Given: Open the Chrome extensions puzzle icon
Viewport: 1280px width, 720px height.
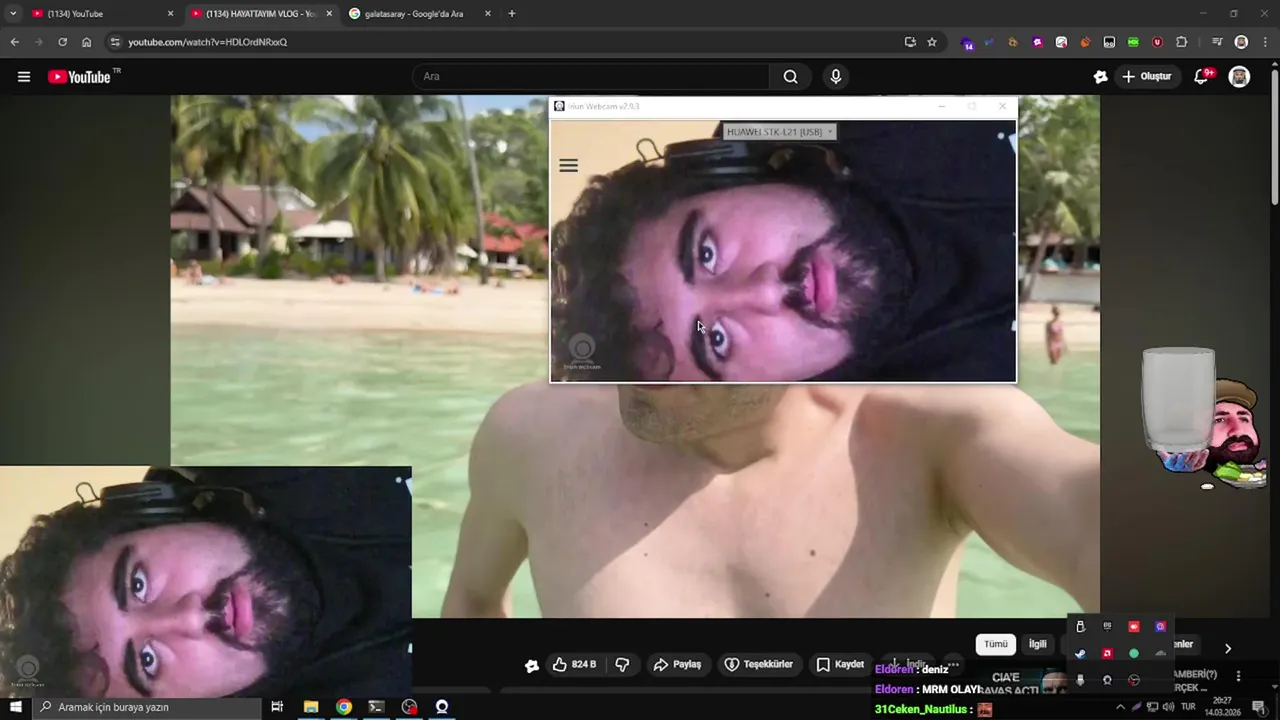Looking at the screenshot, I should click(1181, 42).
